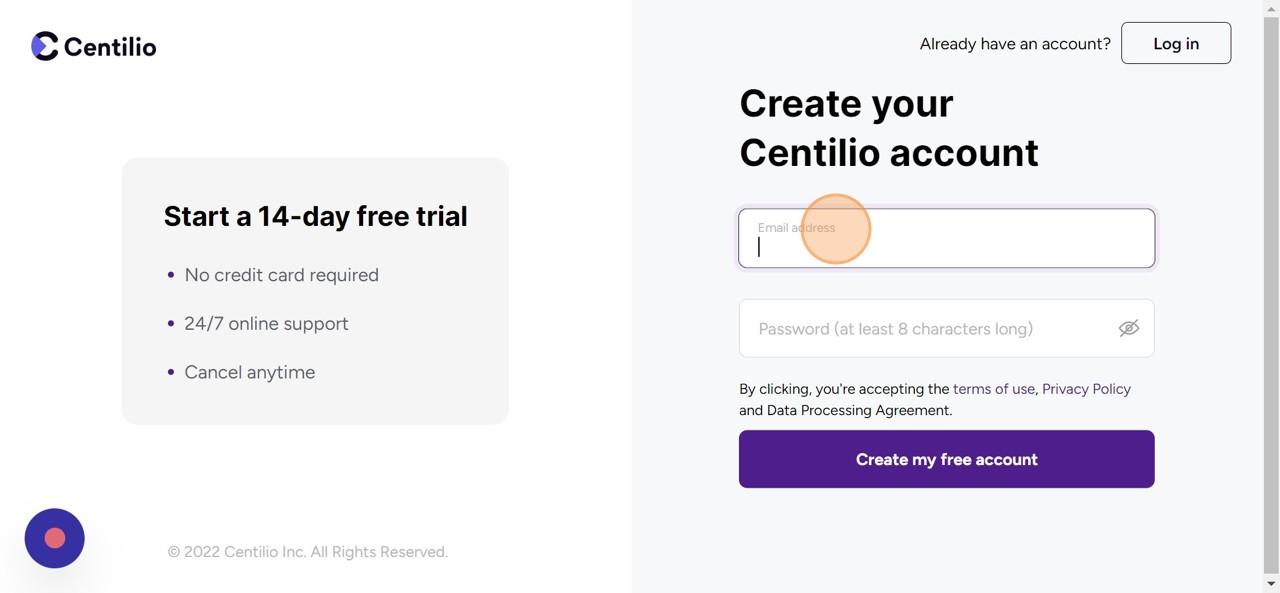Click the 'Cancel anytime' bullet

[x=249, y=372]
